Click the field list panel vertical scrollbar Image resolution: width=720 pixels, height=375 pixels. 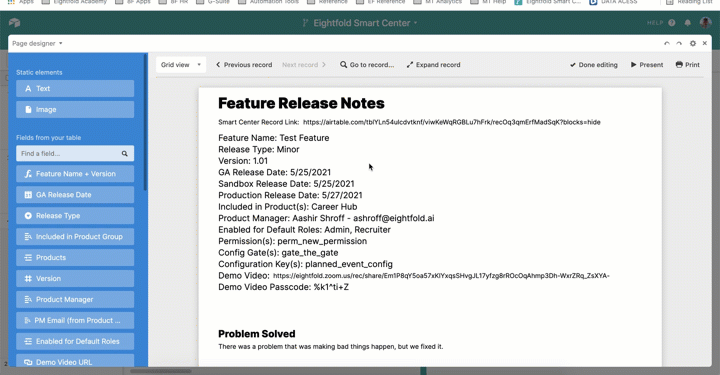[146, 122]
